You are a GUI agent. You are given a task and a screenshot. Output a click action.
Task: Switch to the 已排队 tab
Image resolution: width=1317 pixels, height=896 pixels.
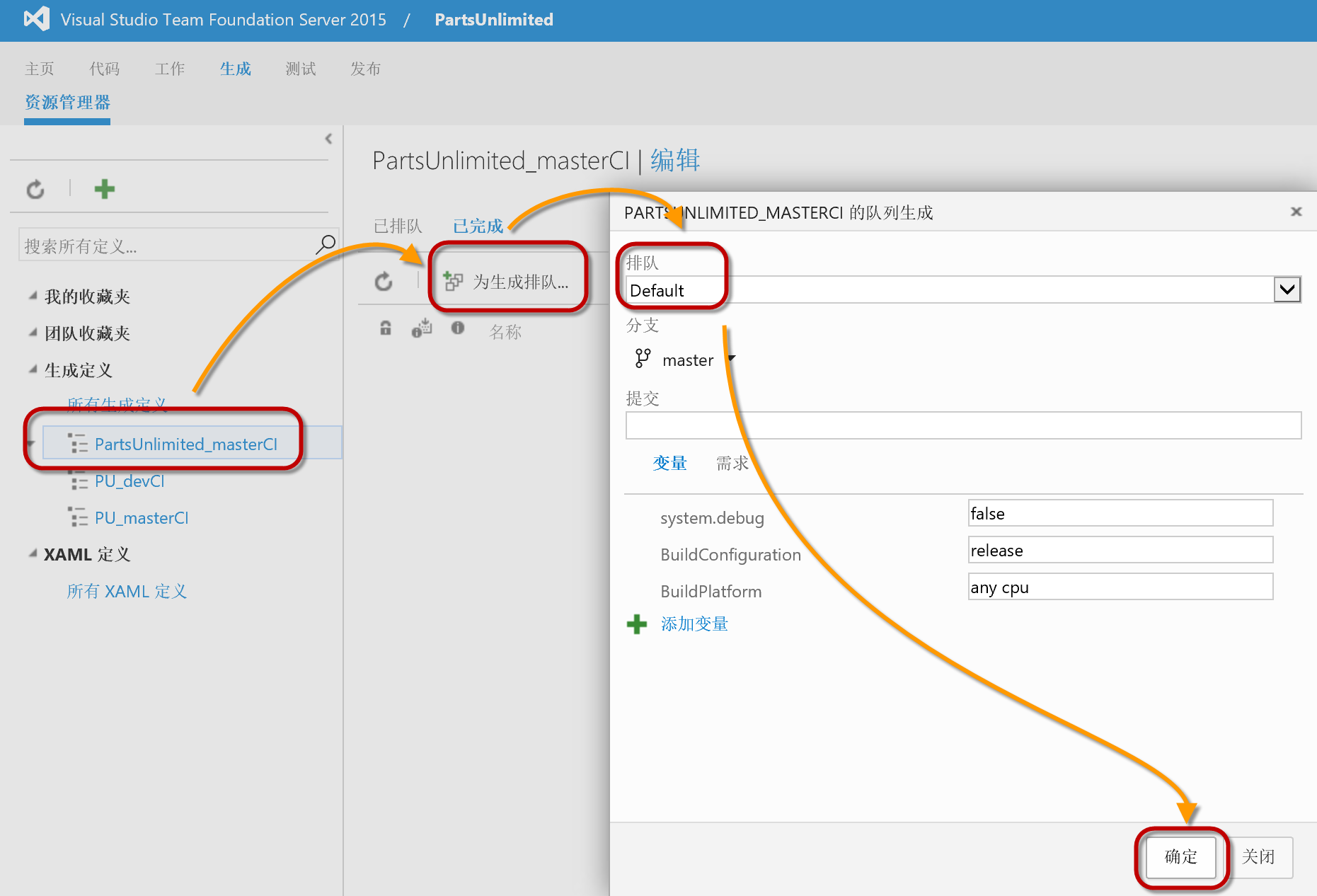[x=398, y=226]
